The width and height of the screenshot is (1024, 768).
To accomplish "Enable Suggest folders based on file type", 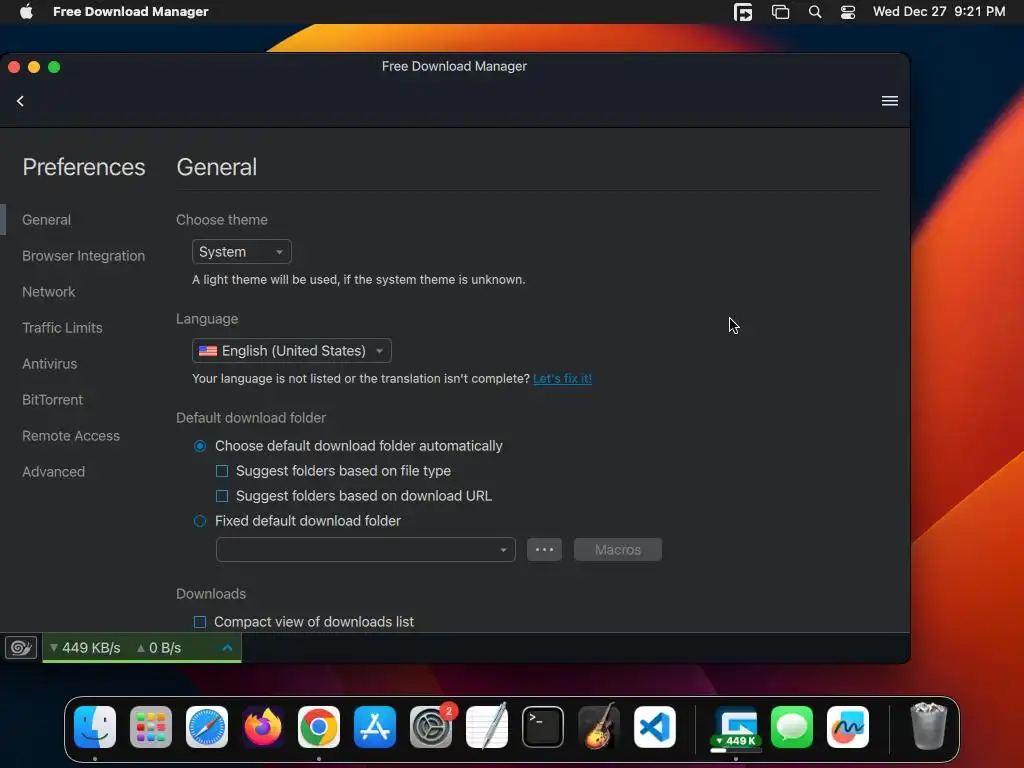I will click(x=222, y=471).
